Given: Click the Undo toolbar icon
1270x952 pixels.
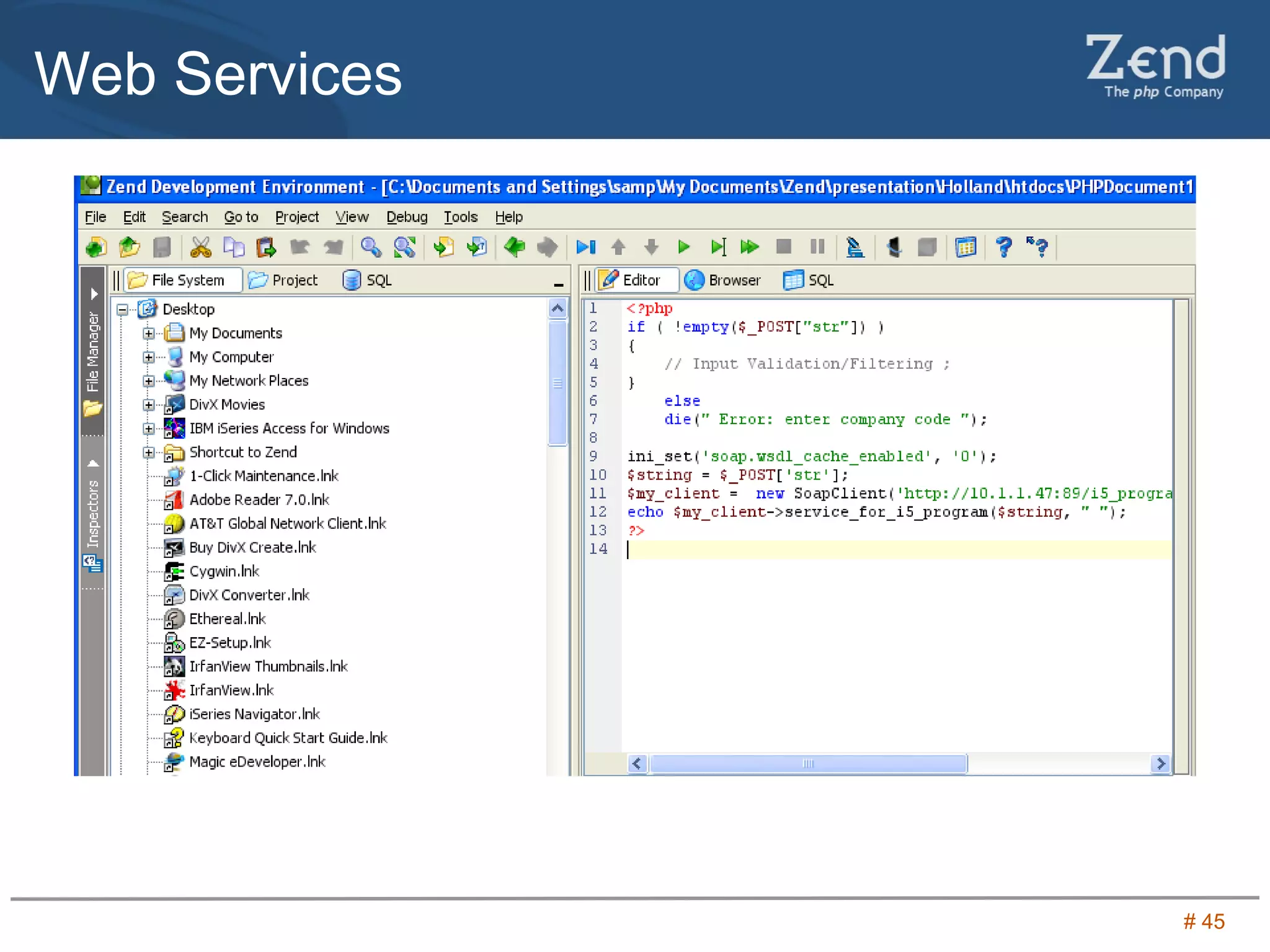Looking at the screenshot, I should (300, 248).
